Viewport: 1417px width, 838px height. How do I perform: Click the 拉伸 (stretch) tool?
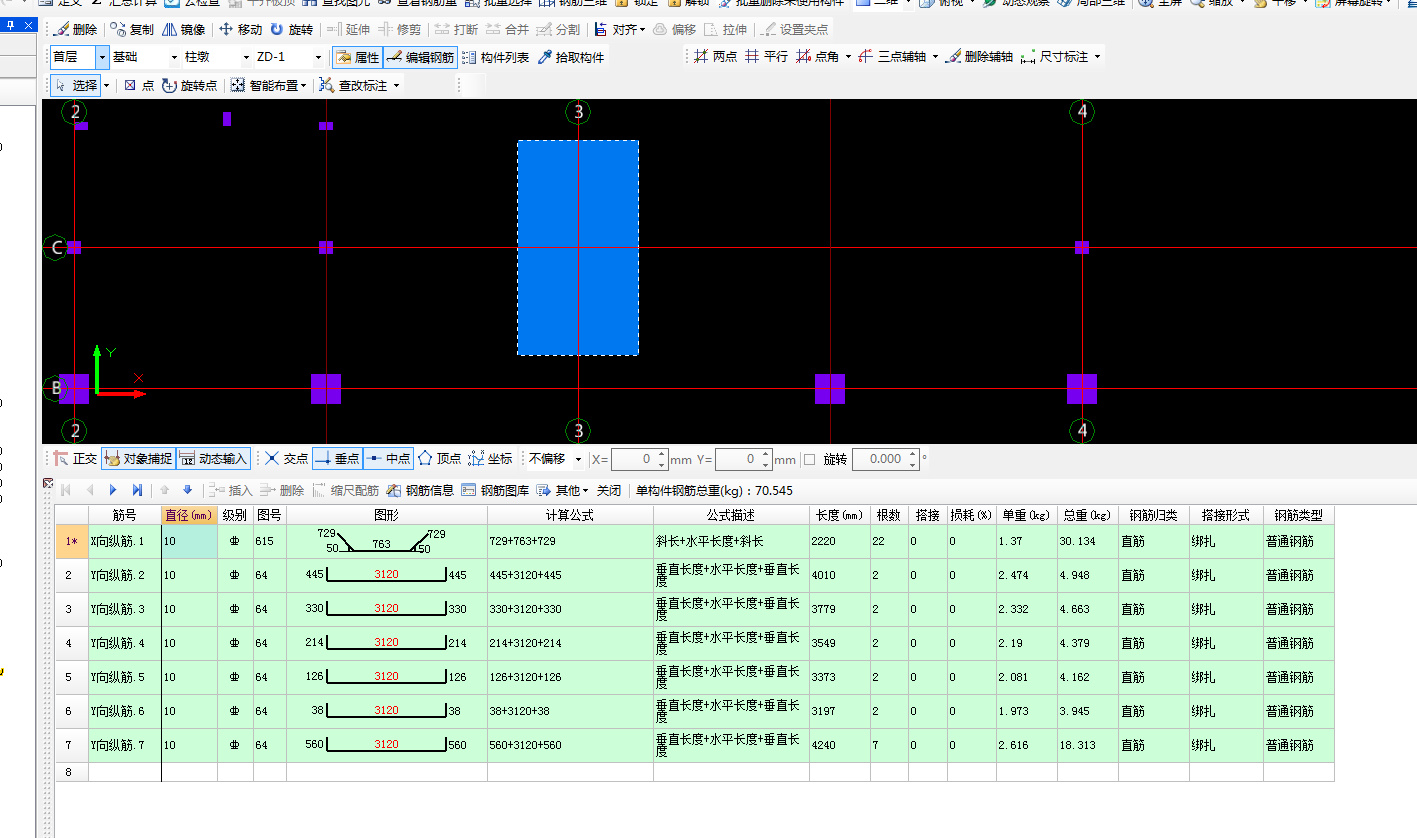point(726,30)
